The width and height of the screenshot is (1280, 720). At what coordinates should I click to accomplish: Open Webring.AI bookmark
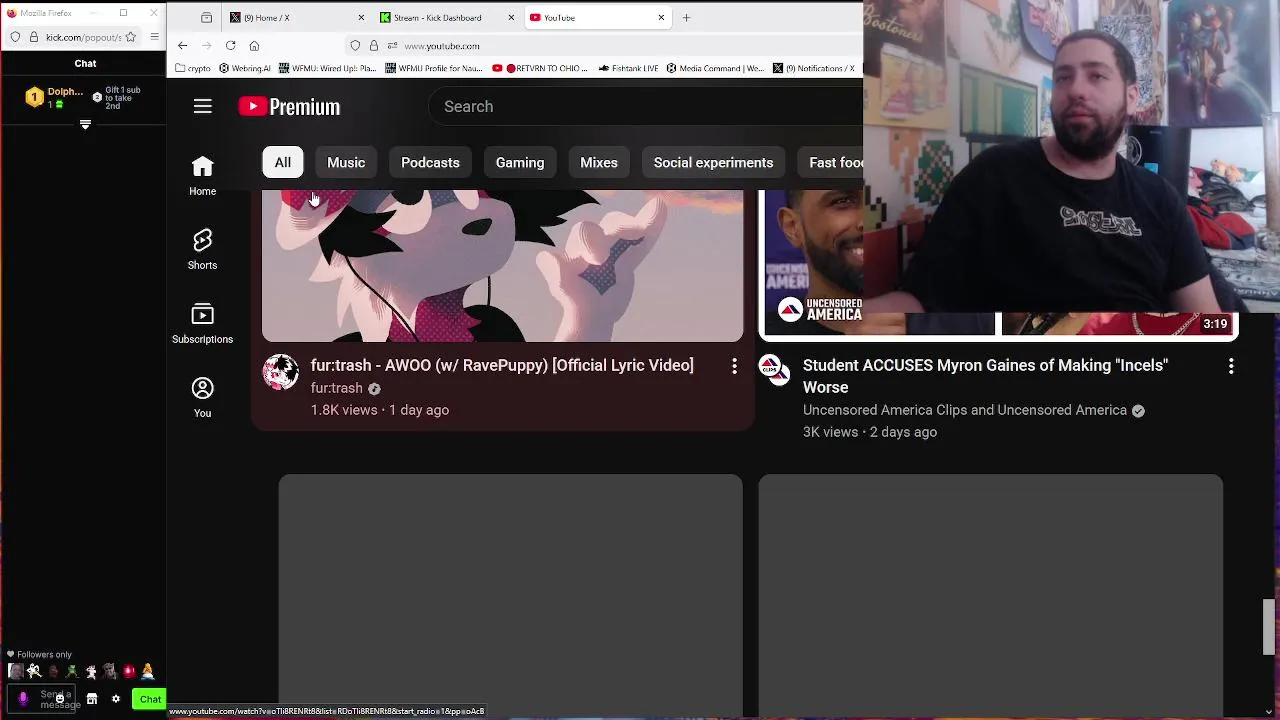pos(245,68)
